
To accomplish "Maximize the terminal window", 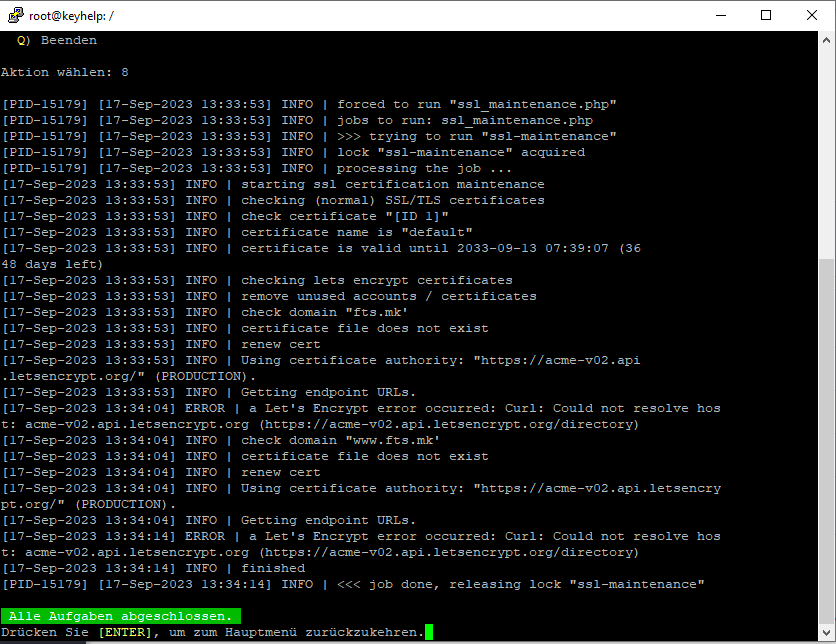I will (x=767, y=15).
